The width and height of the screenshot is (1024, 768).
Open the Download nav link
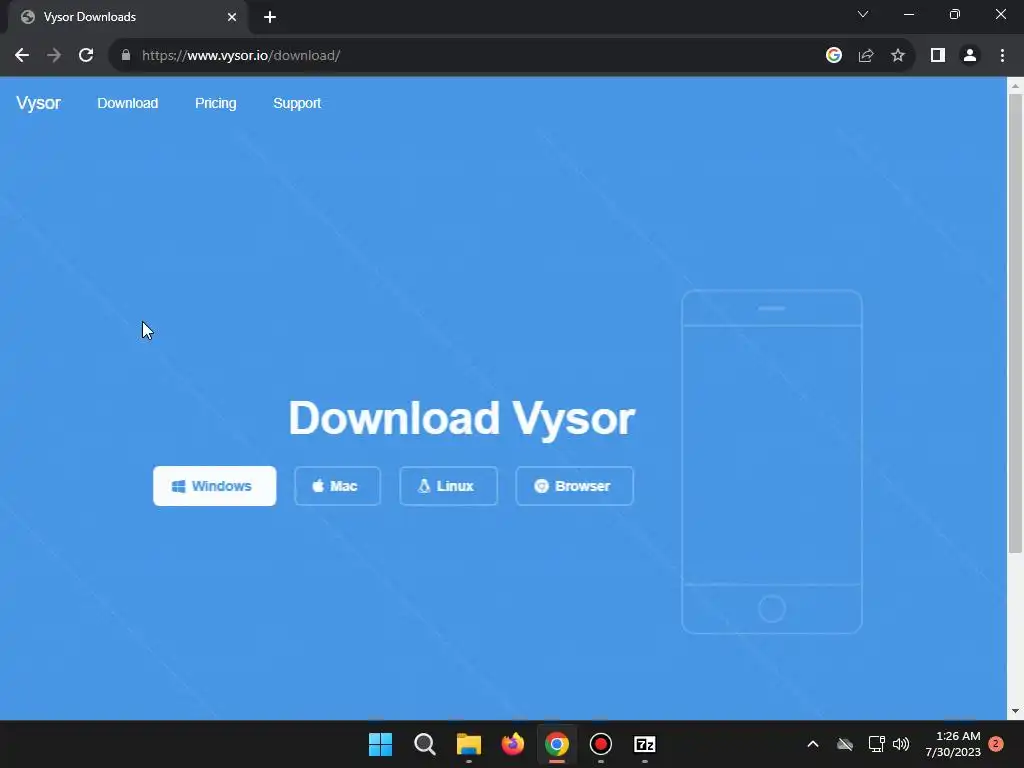tap(127, 103)
